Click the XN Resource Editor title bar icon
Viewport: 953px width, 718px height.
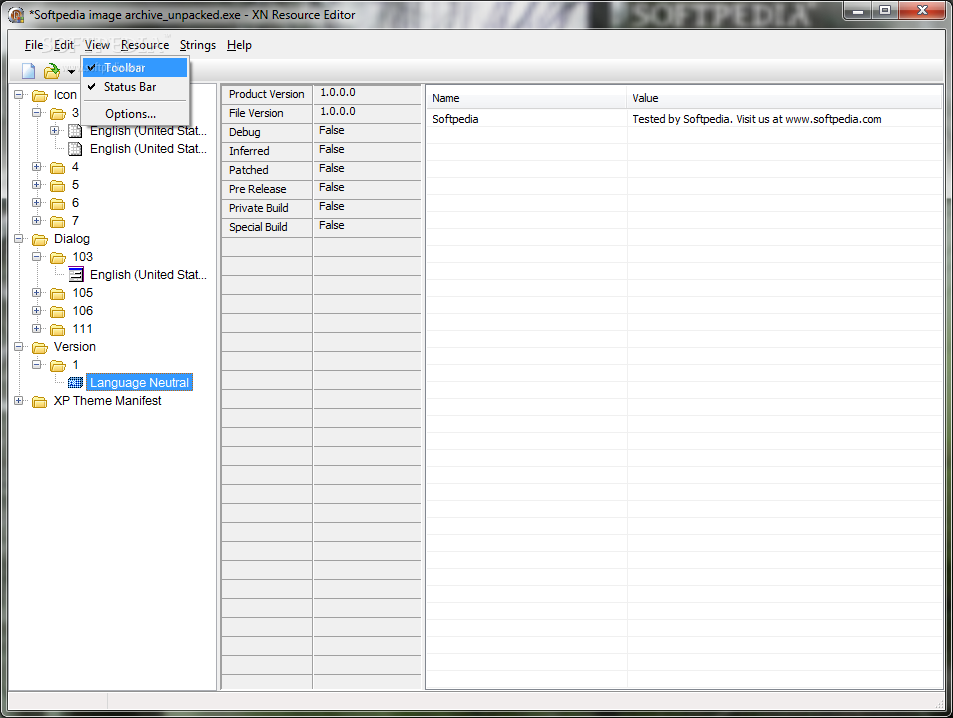point(16,15)
